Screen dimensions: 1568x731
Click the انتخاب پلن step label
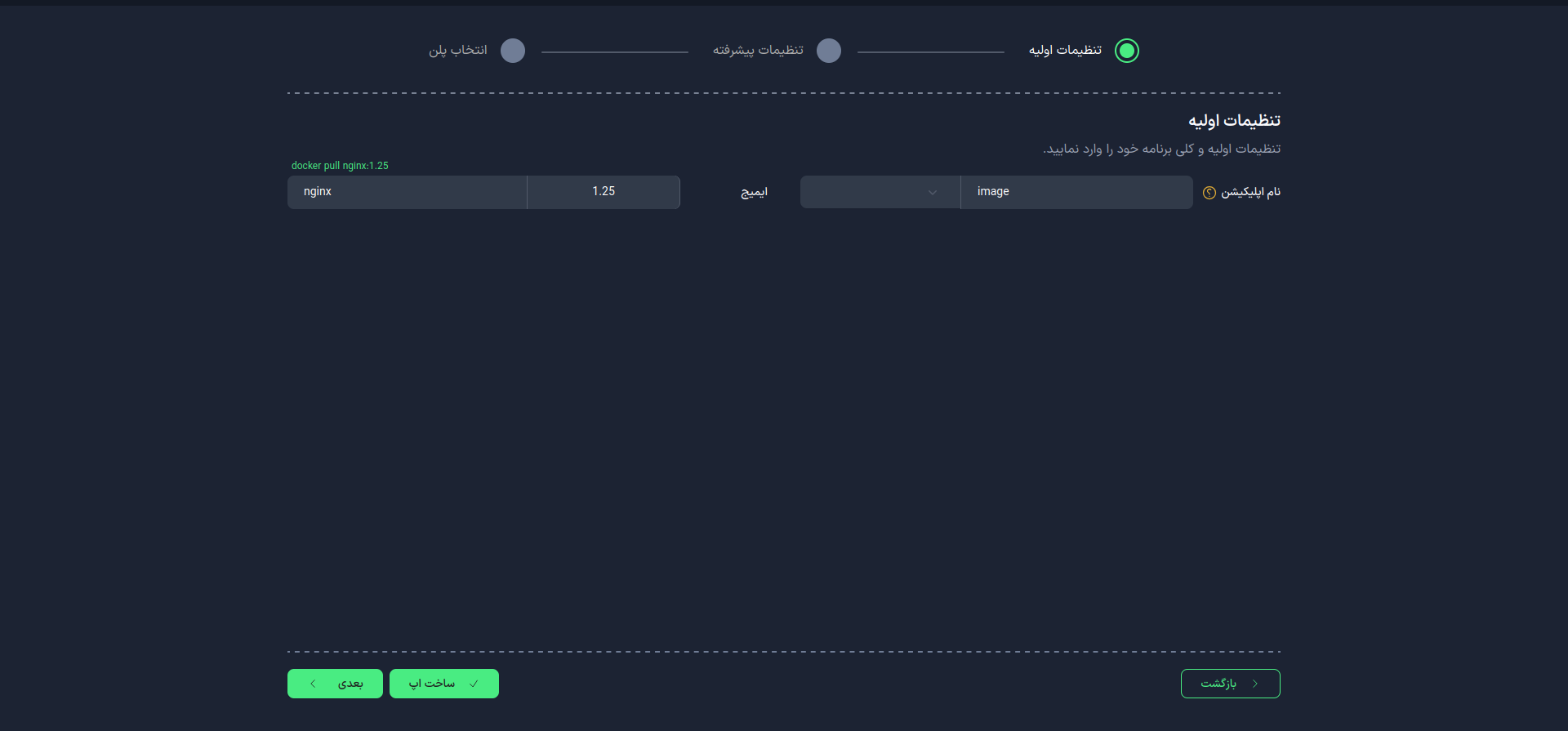point(458,51)
